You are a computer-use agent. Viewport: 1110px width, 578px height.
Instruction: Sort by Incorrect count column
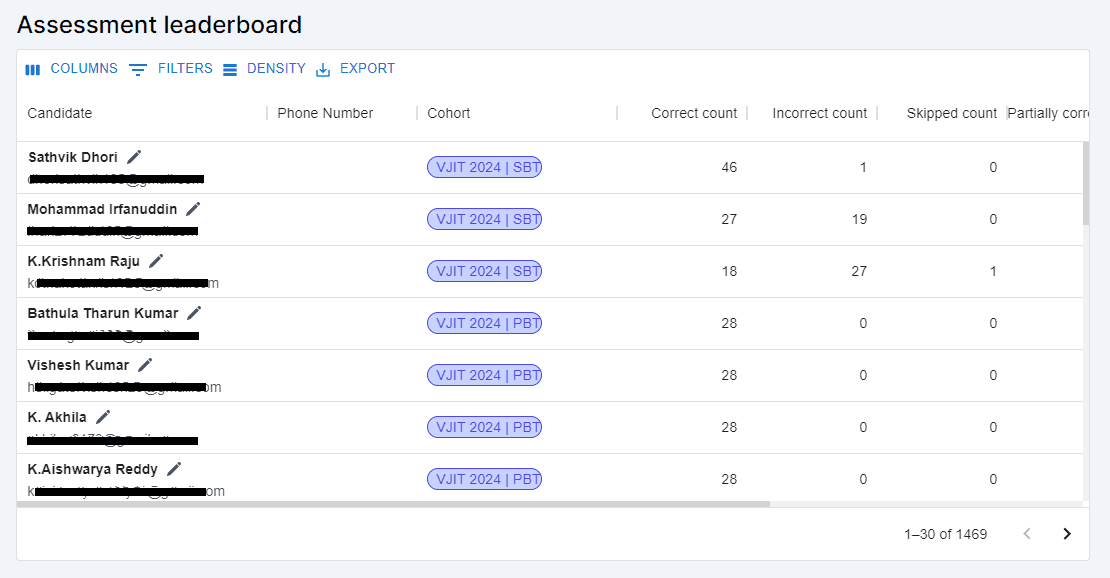click(819, 113)
